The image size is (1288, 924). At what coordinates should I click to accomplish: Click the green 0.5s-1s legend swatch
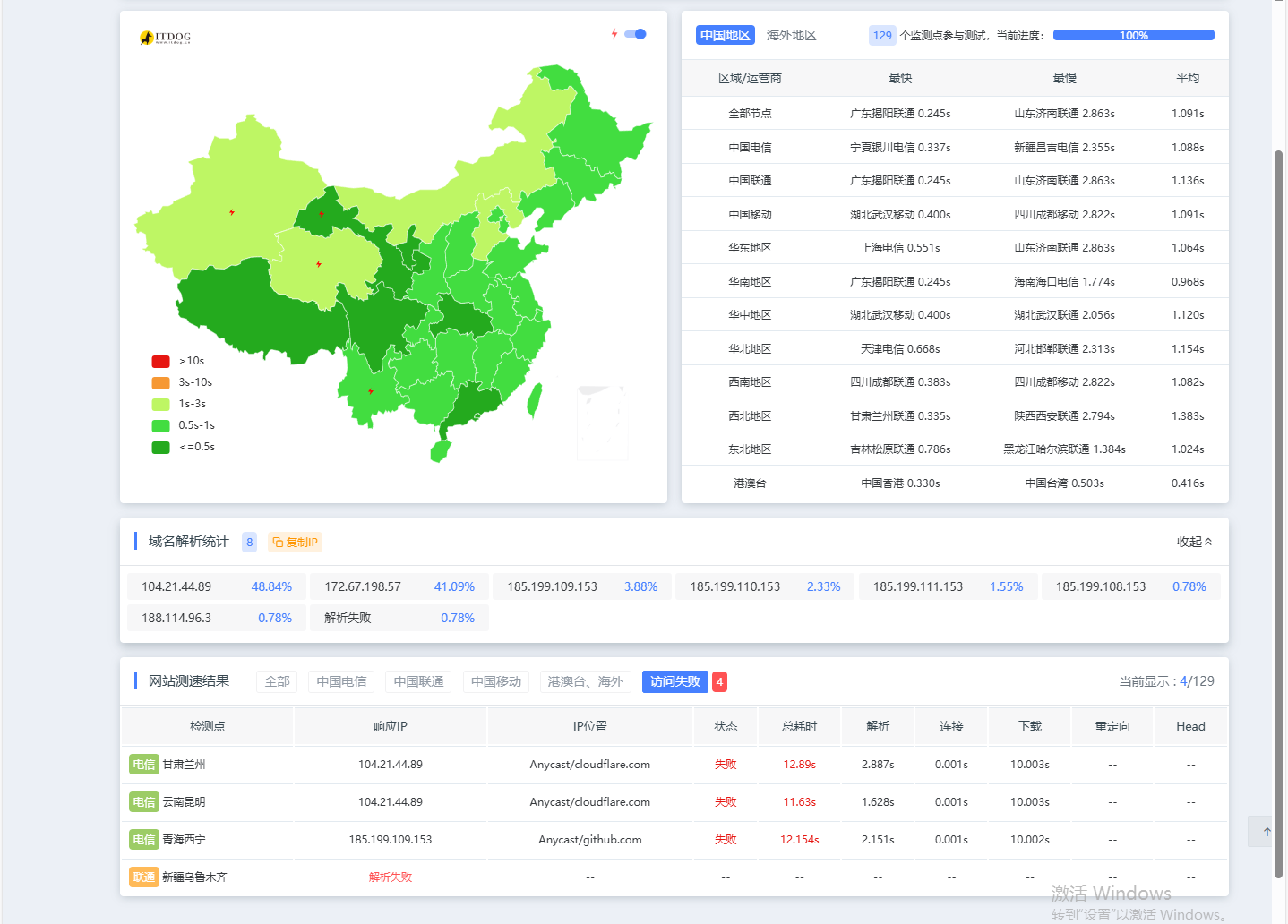161,425
